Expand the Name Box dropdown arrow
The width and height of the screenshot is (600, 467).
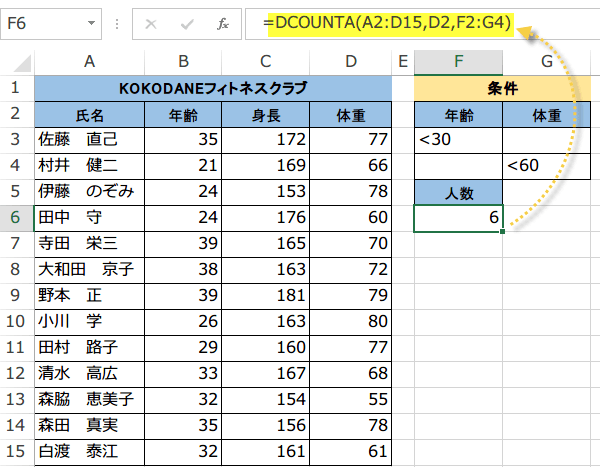coord(91,23)
